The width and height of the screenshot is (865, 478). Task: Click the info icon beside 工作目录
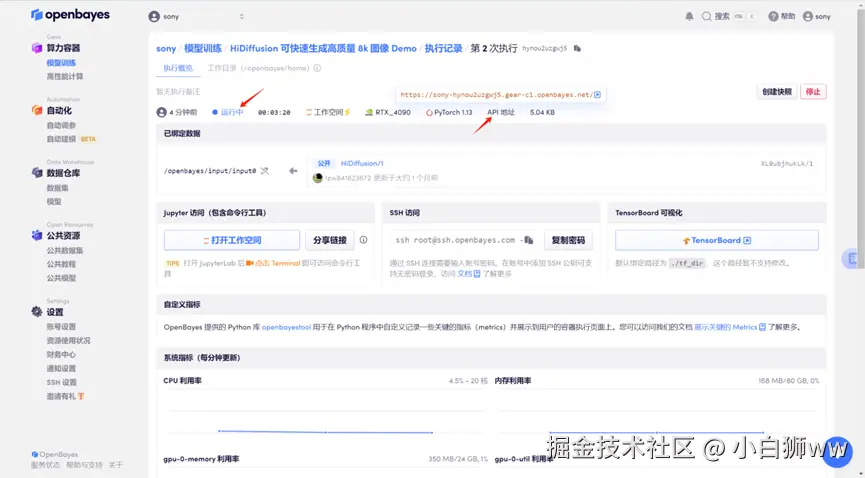point(317,68)
